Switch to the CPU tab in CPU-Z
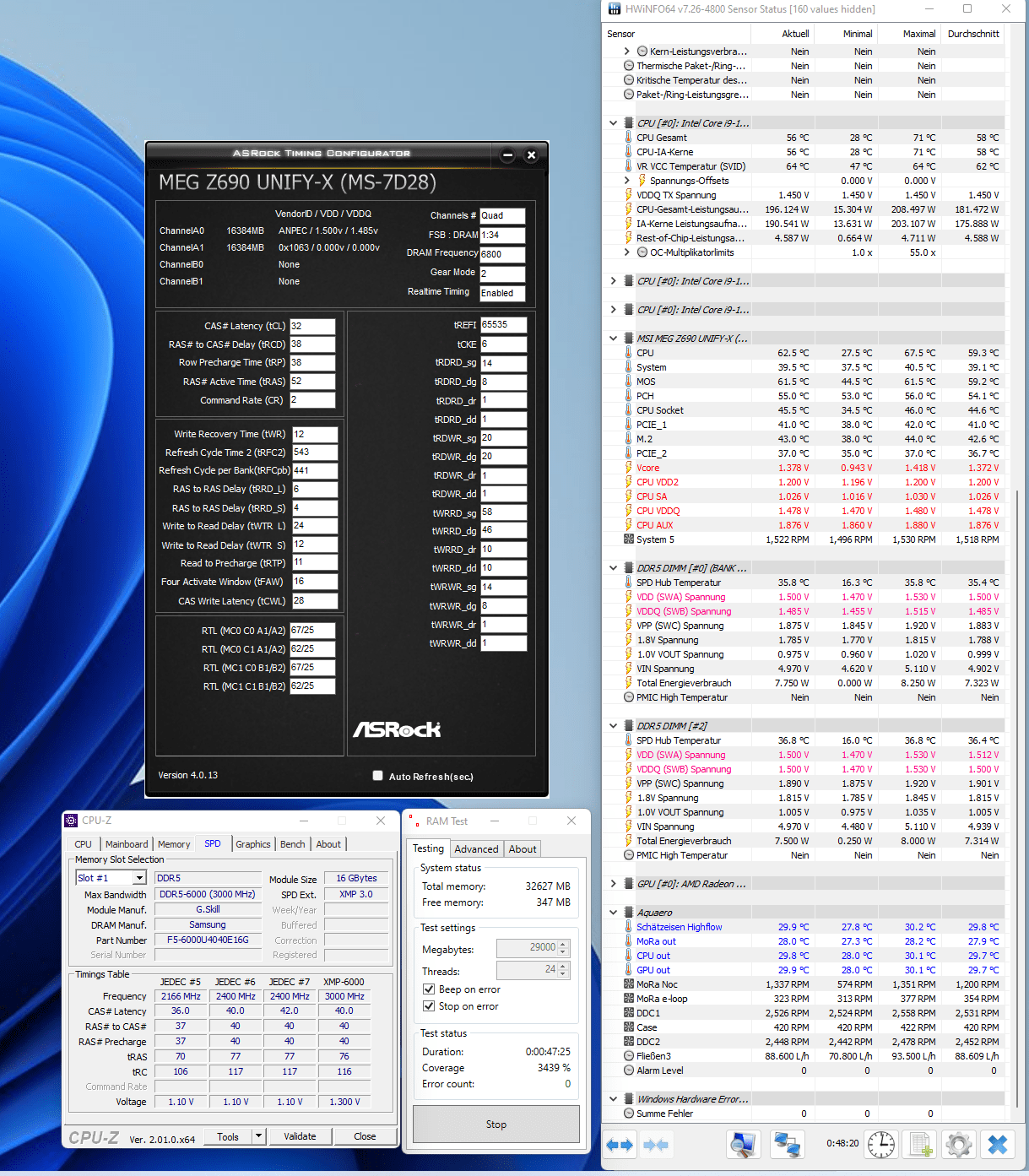 tap(84, 844)
